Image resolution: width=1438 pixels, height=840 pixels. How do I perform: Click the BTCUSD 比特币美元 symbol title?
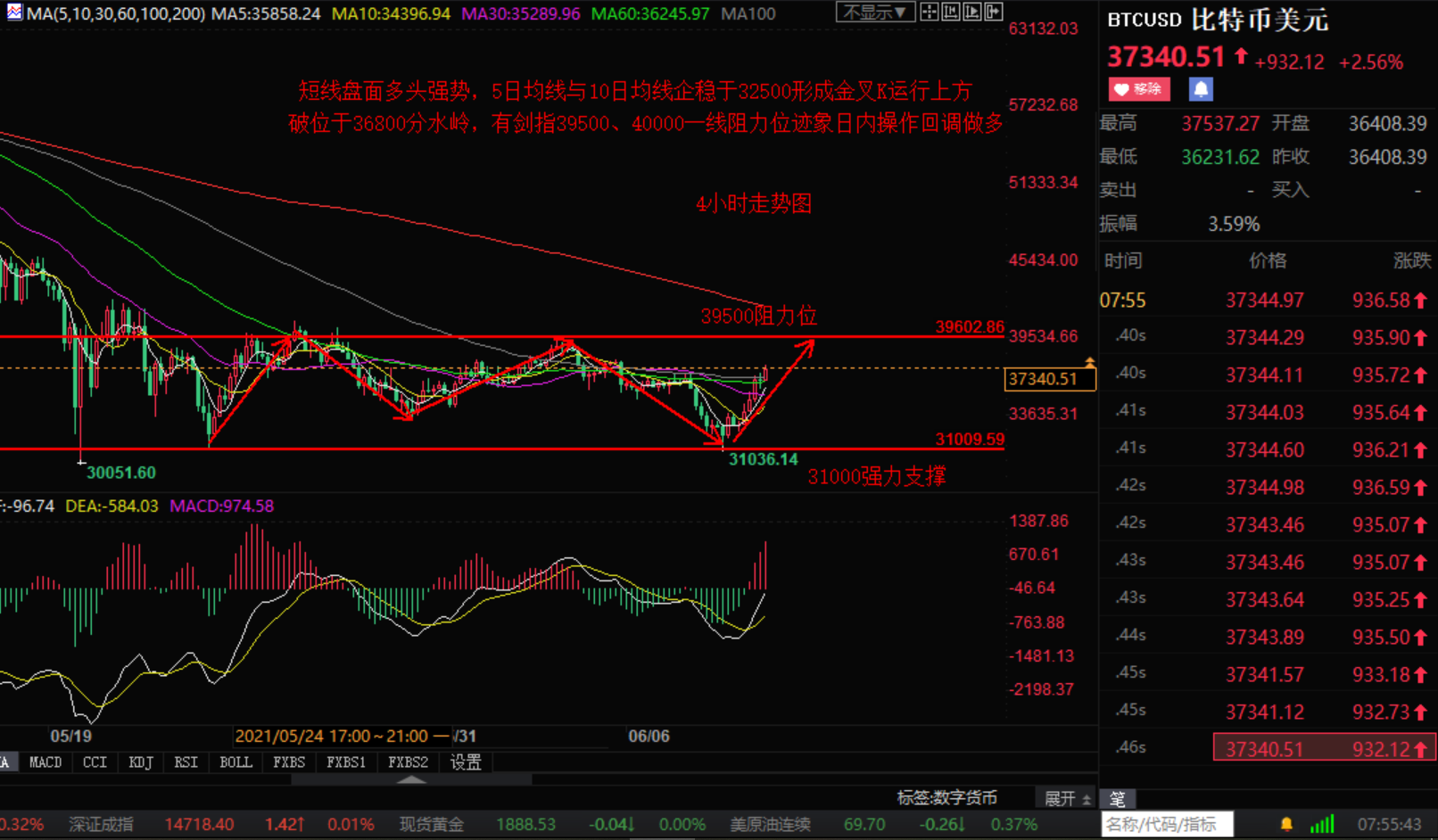[x=1218, y=20]
